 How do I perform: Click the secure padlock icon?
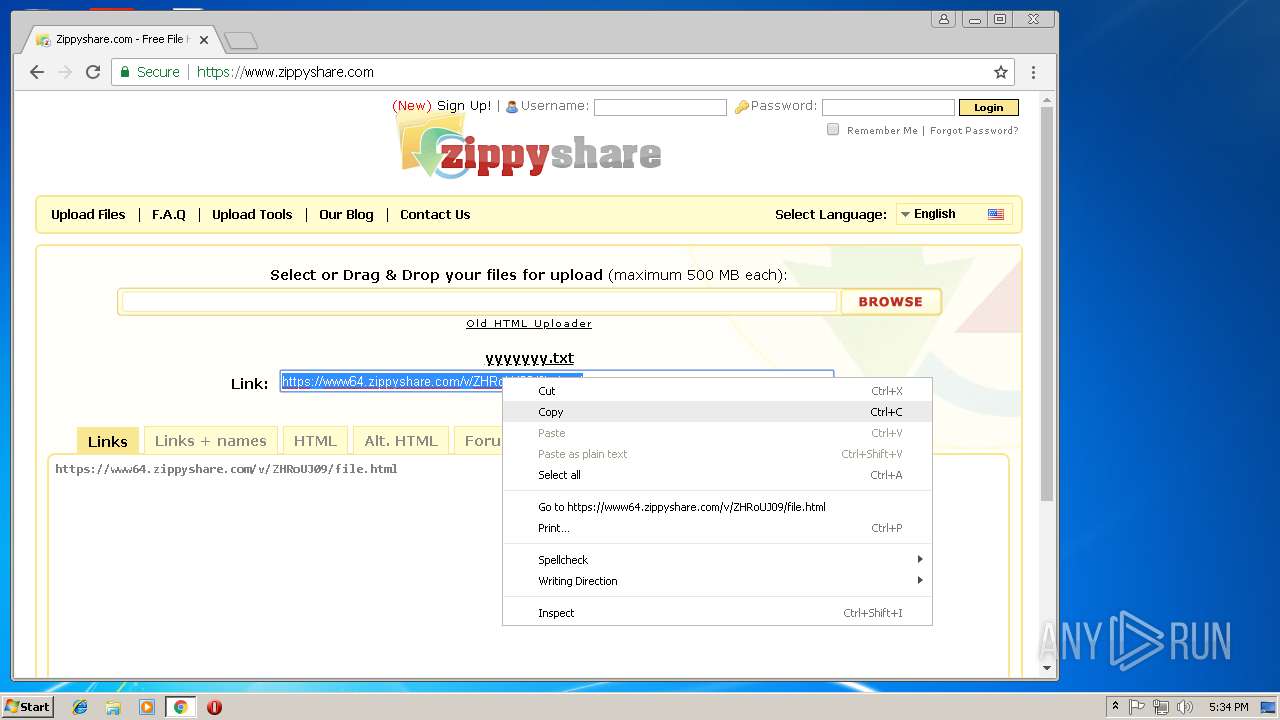click(x=125, y=72)
